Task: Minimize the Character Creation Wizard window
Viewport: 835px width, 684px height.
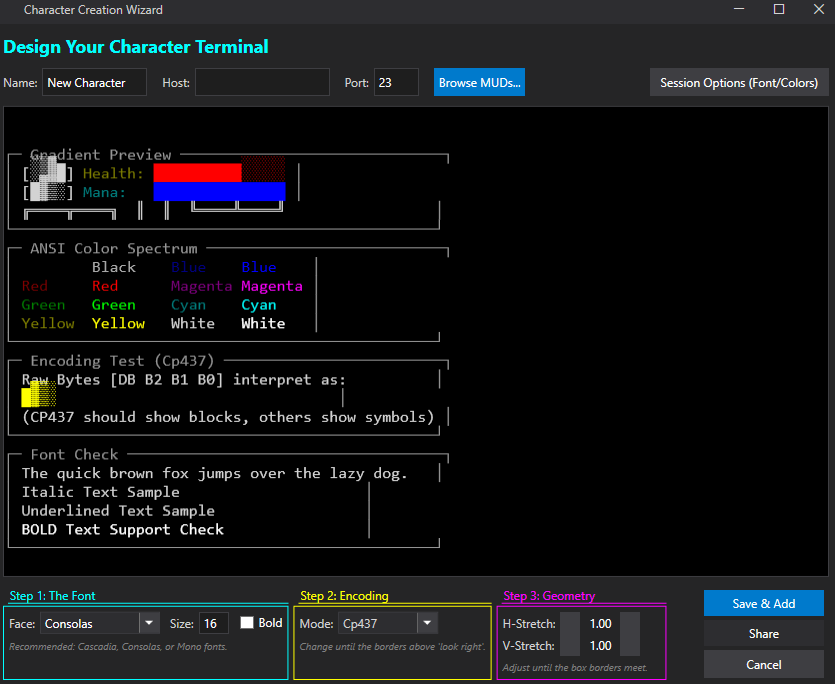Action: tap(739, 9)
